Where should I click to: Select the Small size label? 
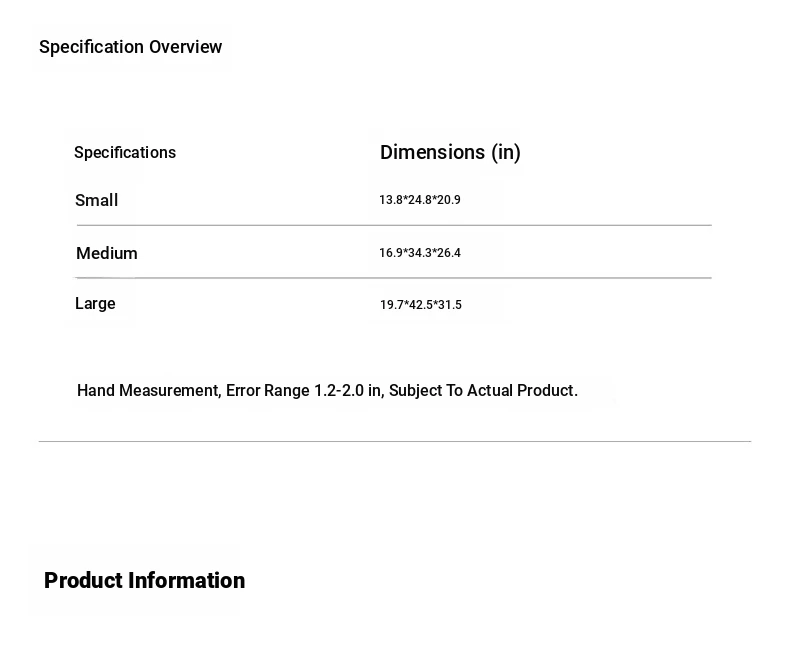97,200
